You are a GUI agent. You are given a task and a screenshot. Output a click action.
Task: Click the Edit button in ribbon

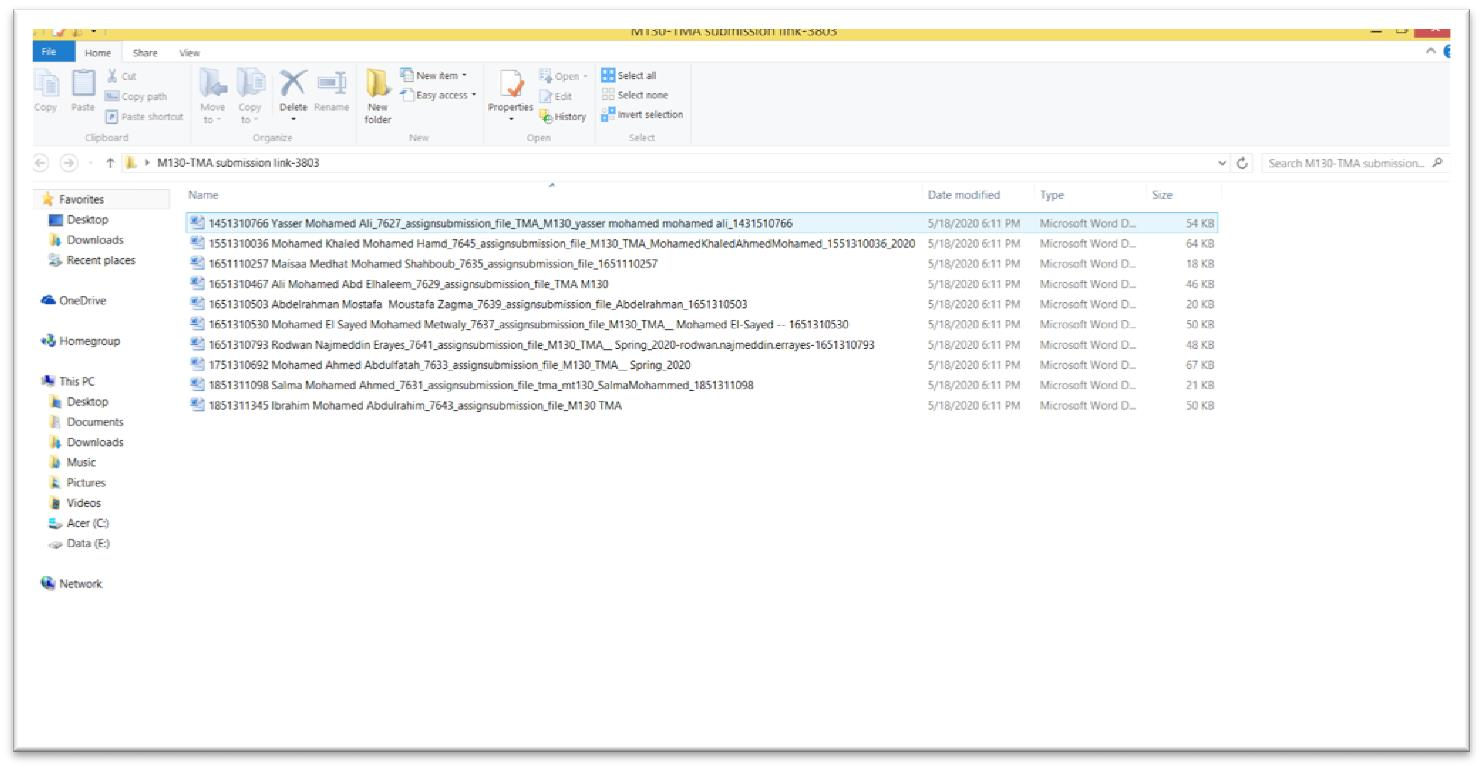tap(556, 96)
